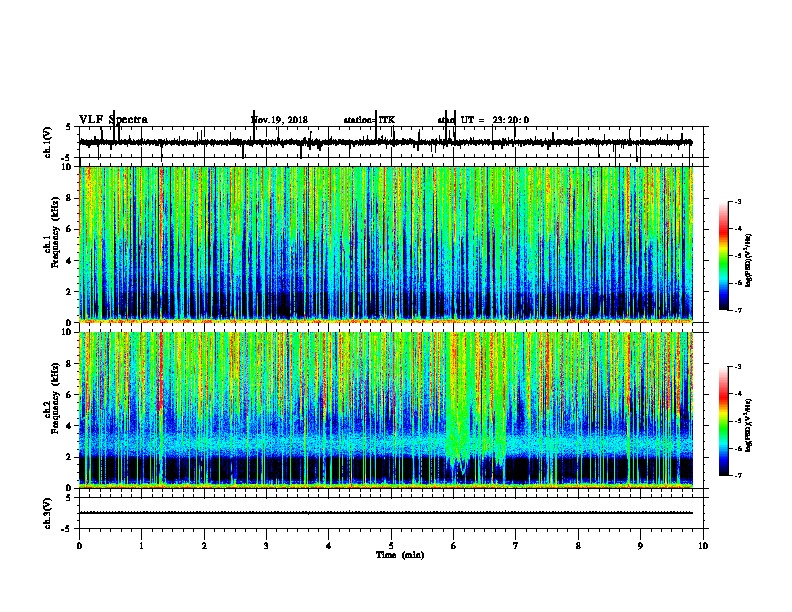The height and width of the screenshot is (612, 792).
Task: Click the 7 tick label on Time axis
Action: (x=516, y=546)
